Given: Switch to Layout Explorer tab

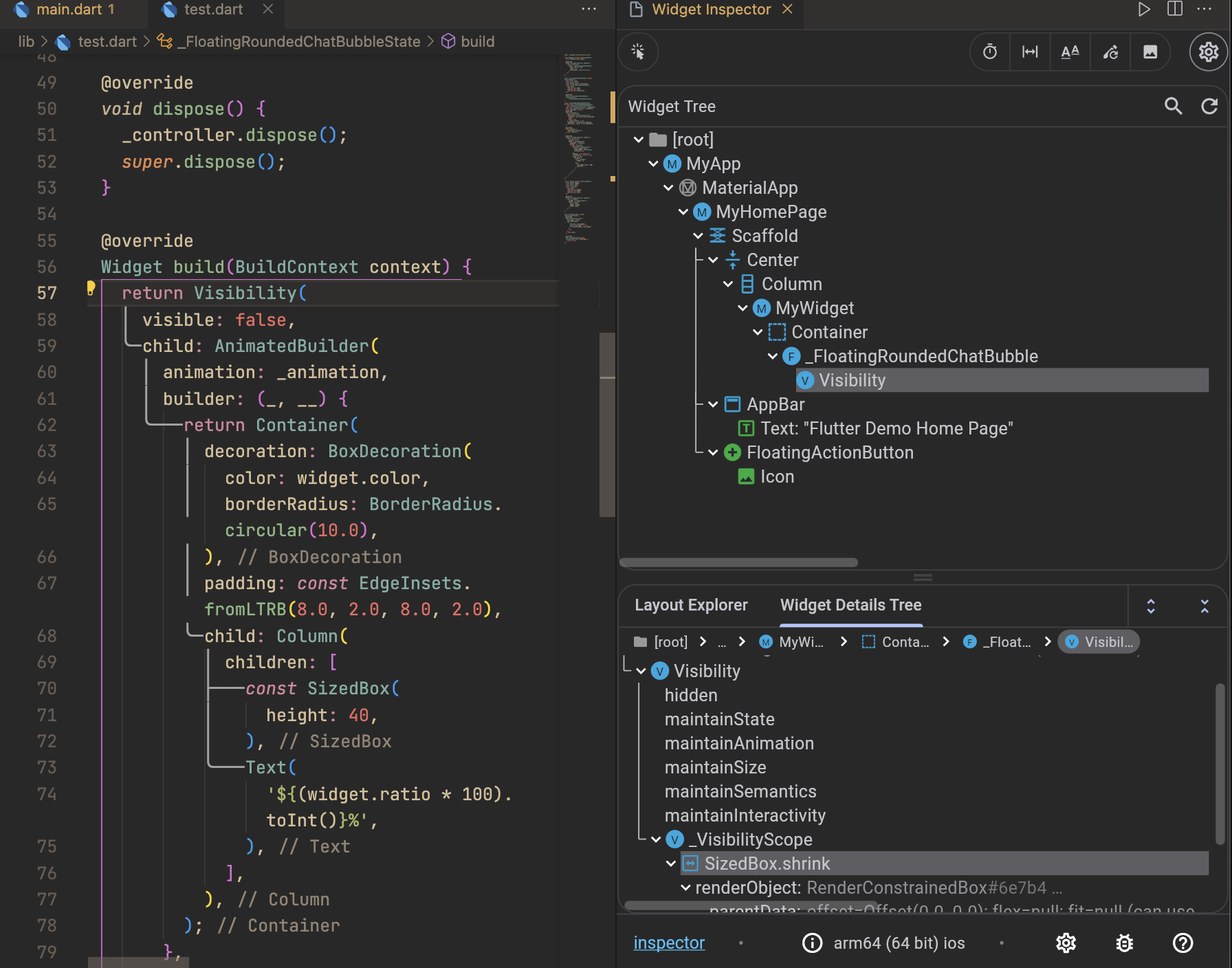Looking at the screenshot, I should 691,605.
